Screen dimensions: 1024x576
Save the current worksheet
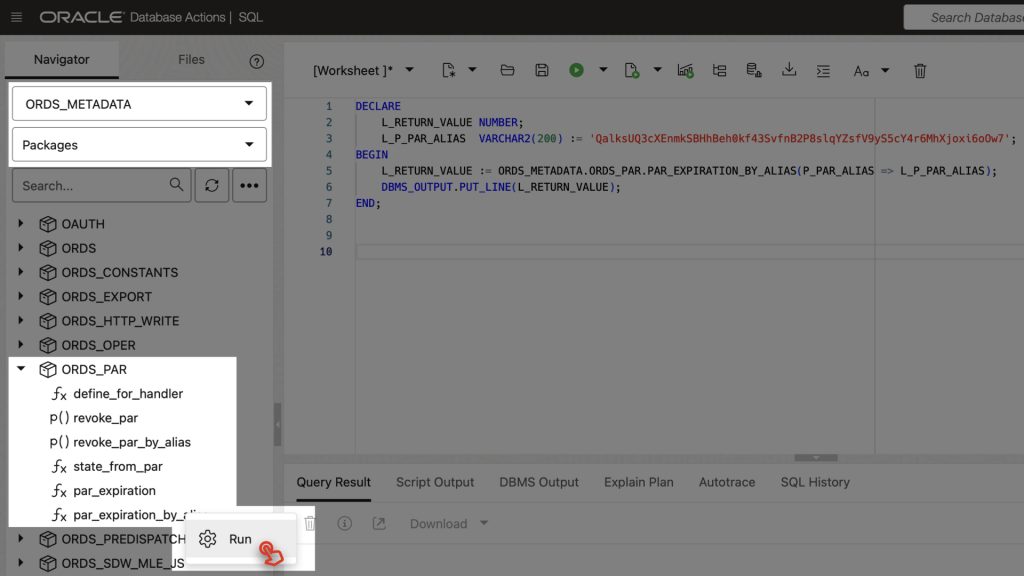pyautogui.click(x=541, y=70)
